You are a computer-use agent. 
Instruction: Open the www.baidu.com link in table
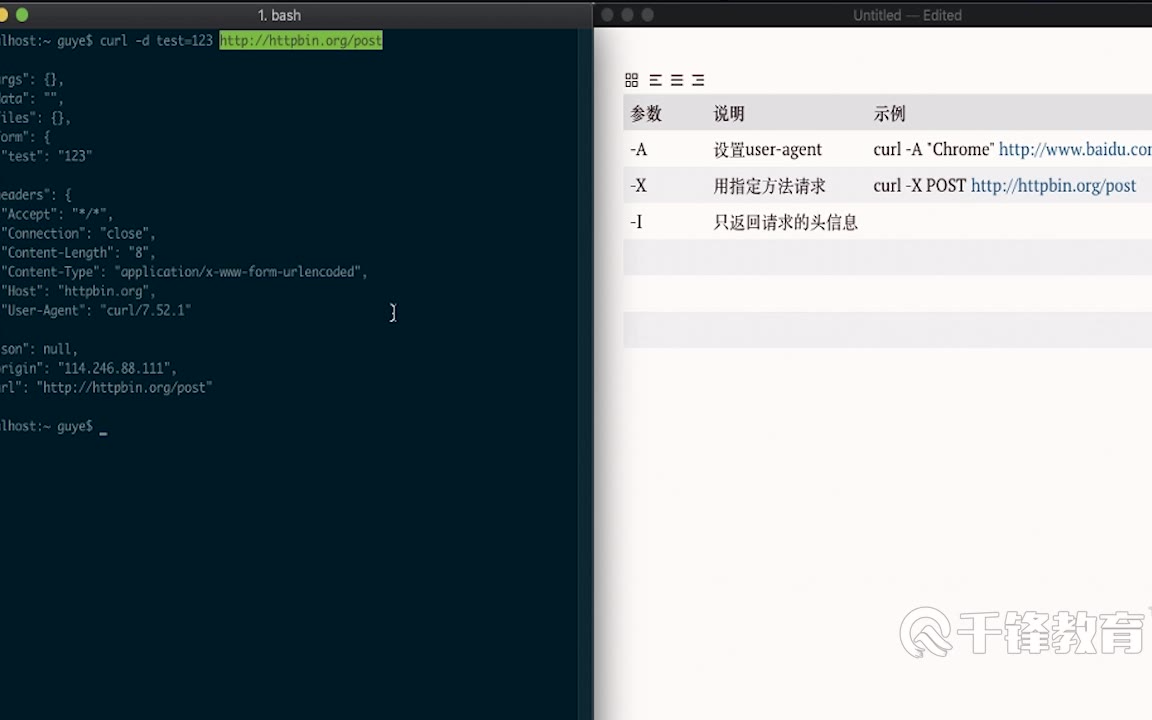tap(1074, 149)
